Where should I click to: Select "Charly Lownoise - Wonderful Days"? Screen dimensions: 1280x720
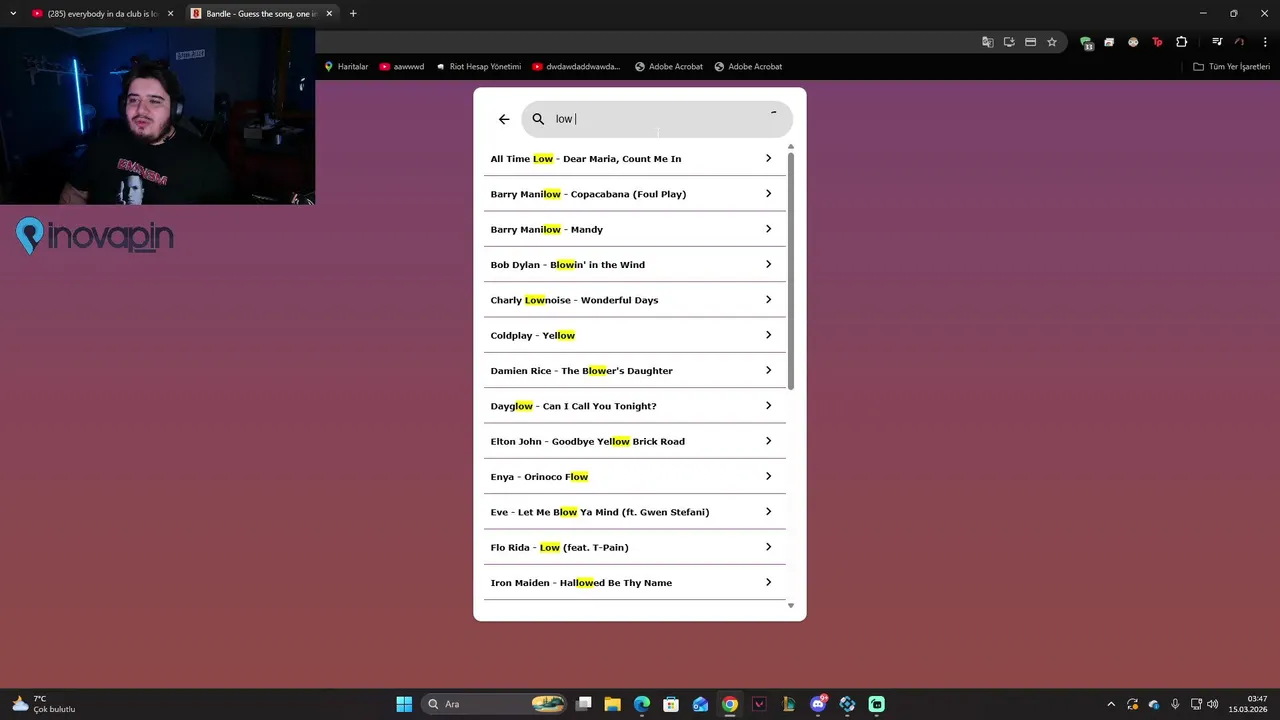(634, 300)
